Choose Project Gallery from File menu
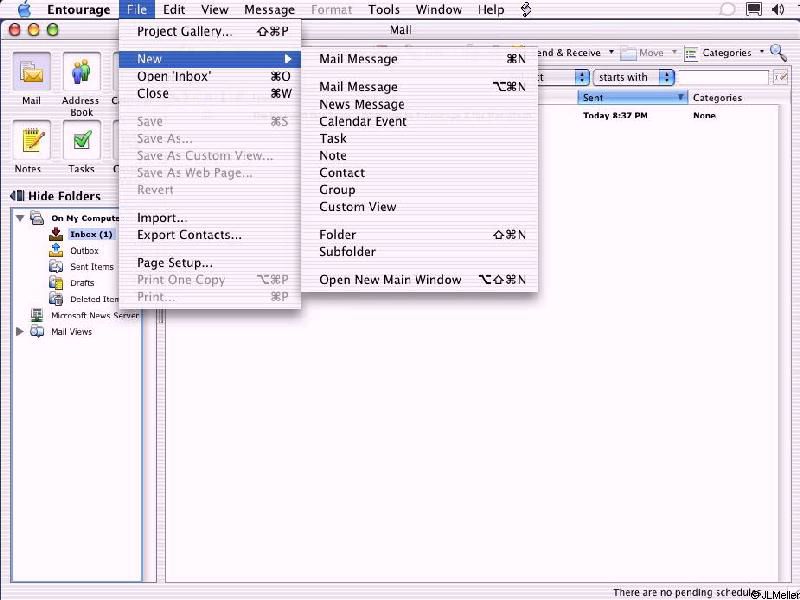Screen dimensions: 800x600 point(210,32)
